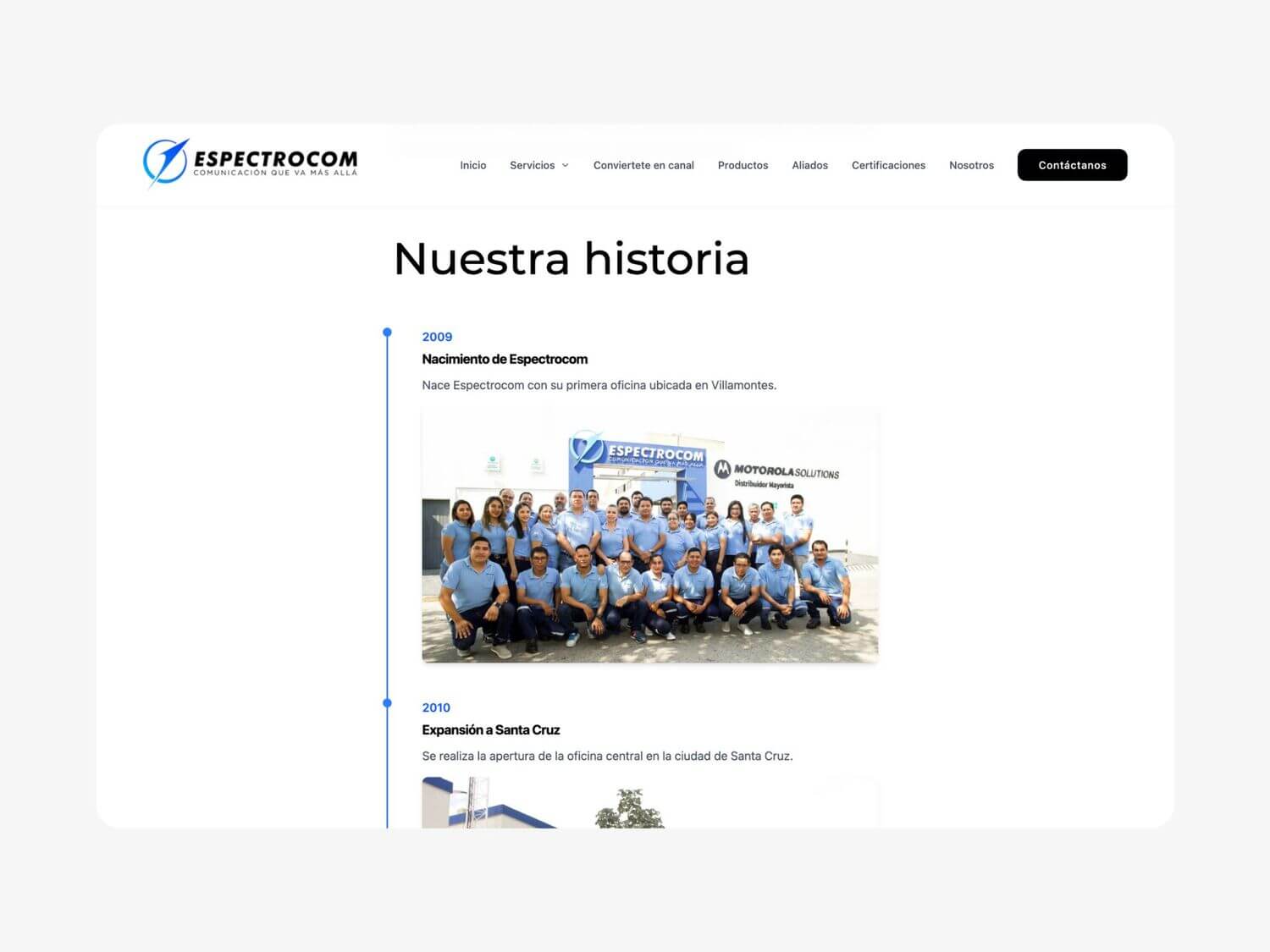Click the Motorola Solutions logo in the photo
The image size is (1270, 952).
pyautogui.click(x=776, y=470)
